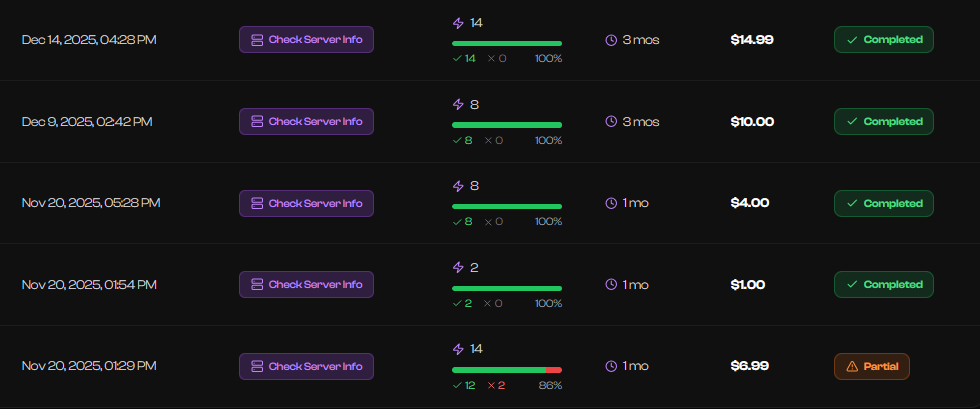Screen dimensions: 980x409
Task: Click the green check icon beside 12 succeeded
Action: (x=457, y=386)
